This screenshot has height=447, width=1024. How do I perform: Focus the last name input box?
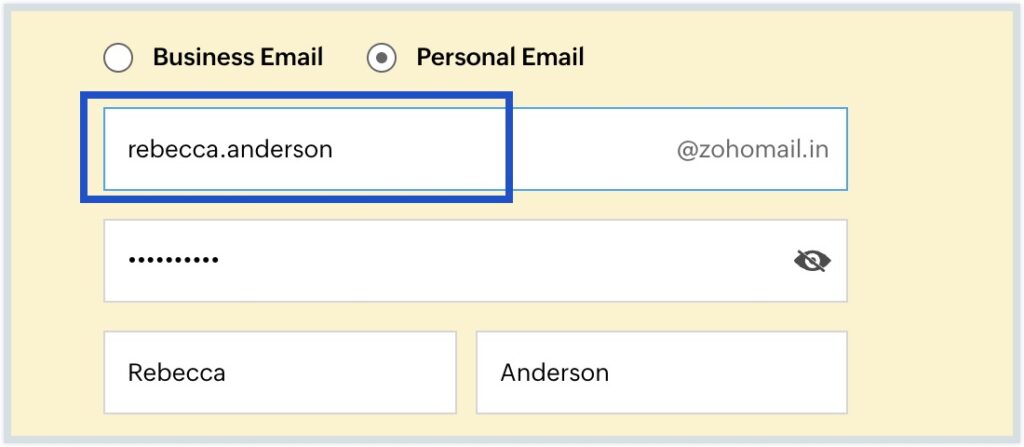[x=661, y=372]
